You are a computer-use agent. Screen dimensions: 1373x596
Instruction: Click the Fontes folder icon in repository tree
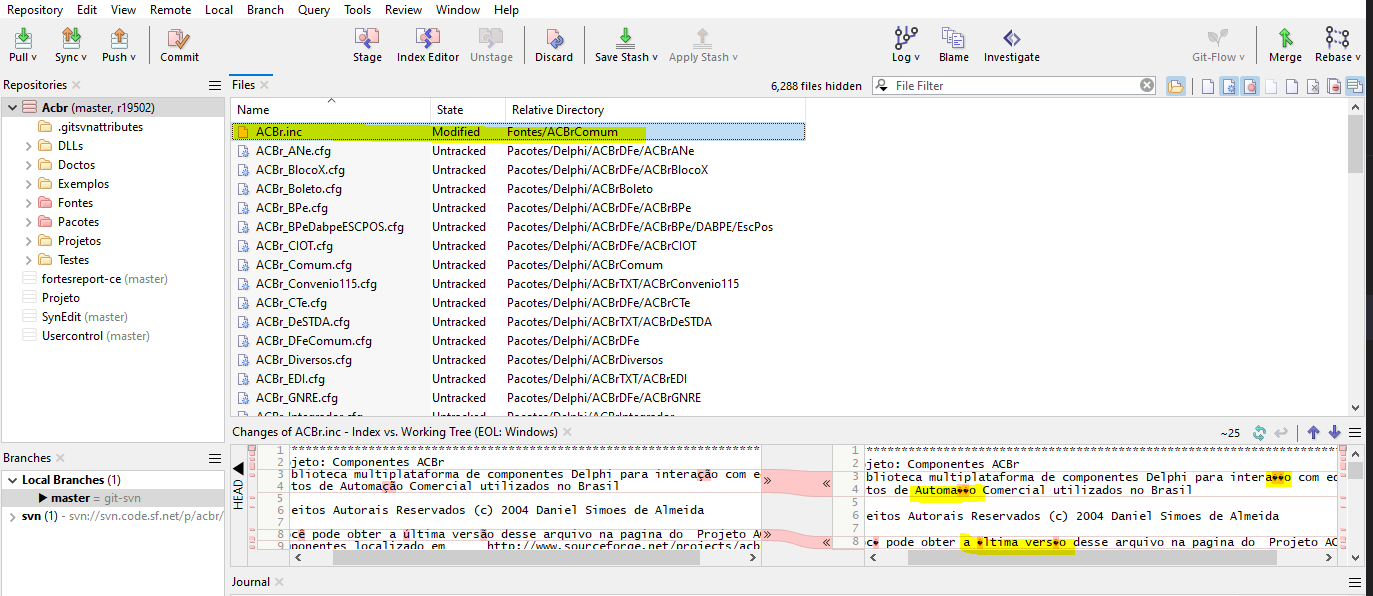(x=44, y=203)
